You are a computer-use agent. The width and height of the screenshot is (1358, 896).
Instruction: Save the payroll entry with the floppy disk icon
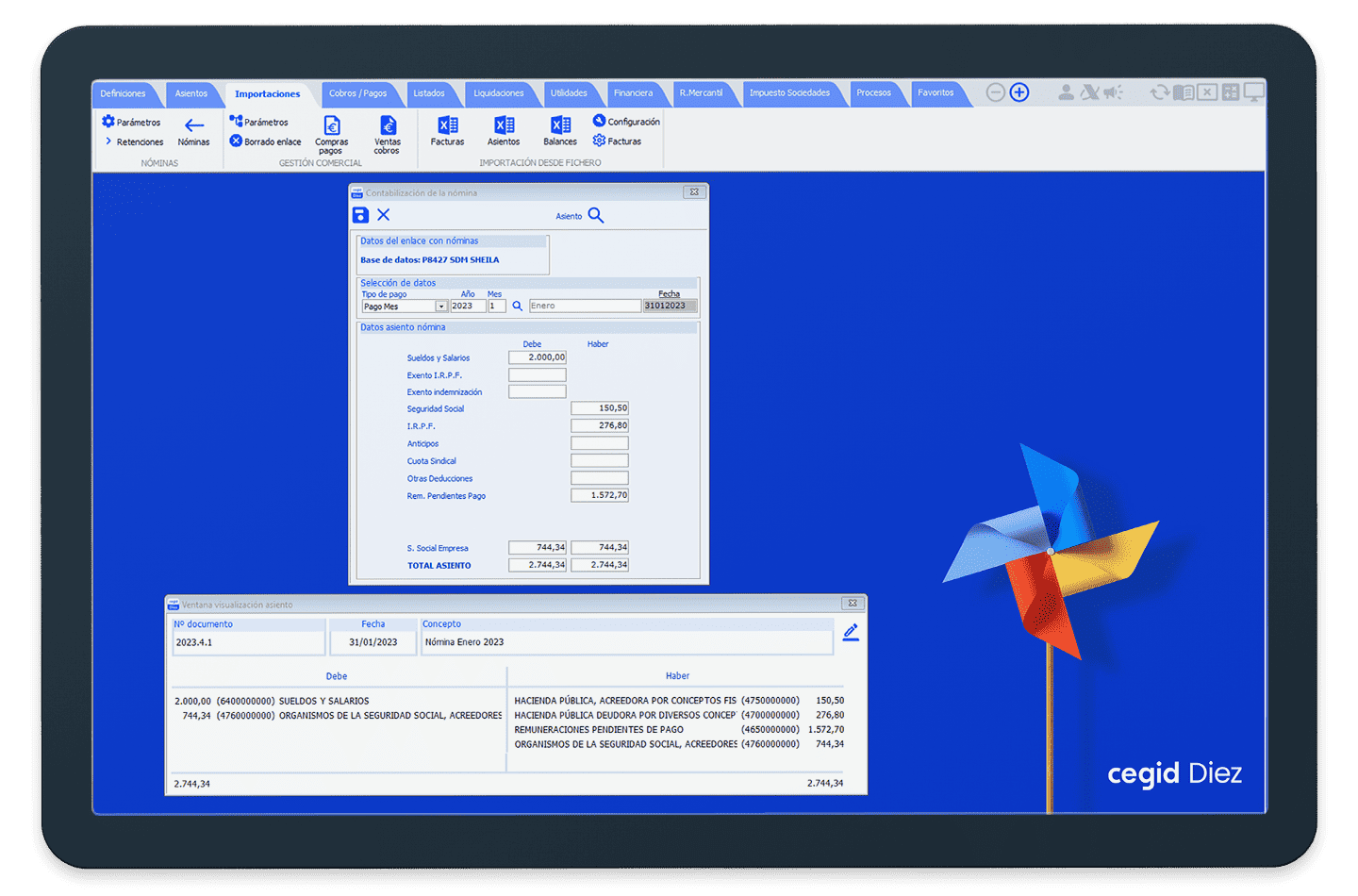tap(360, 215)
